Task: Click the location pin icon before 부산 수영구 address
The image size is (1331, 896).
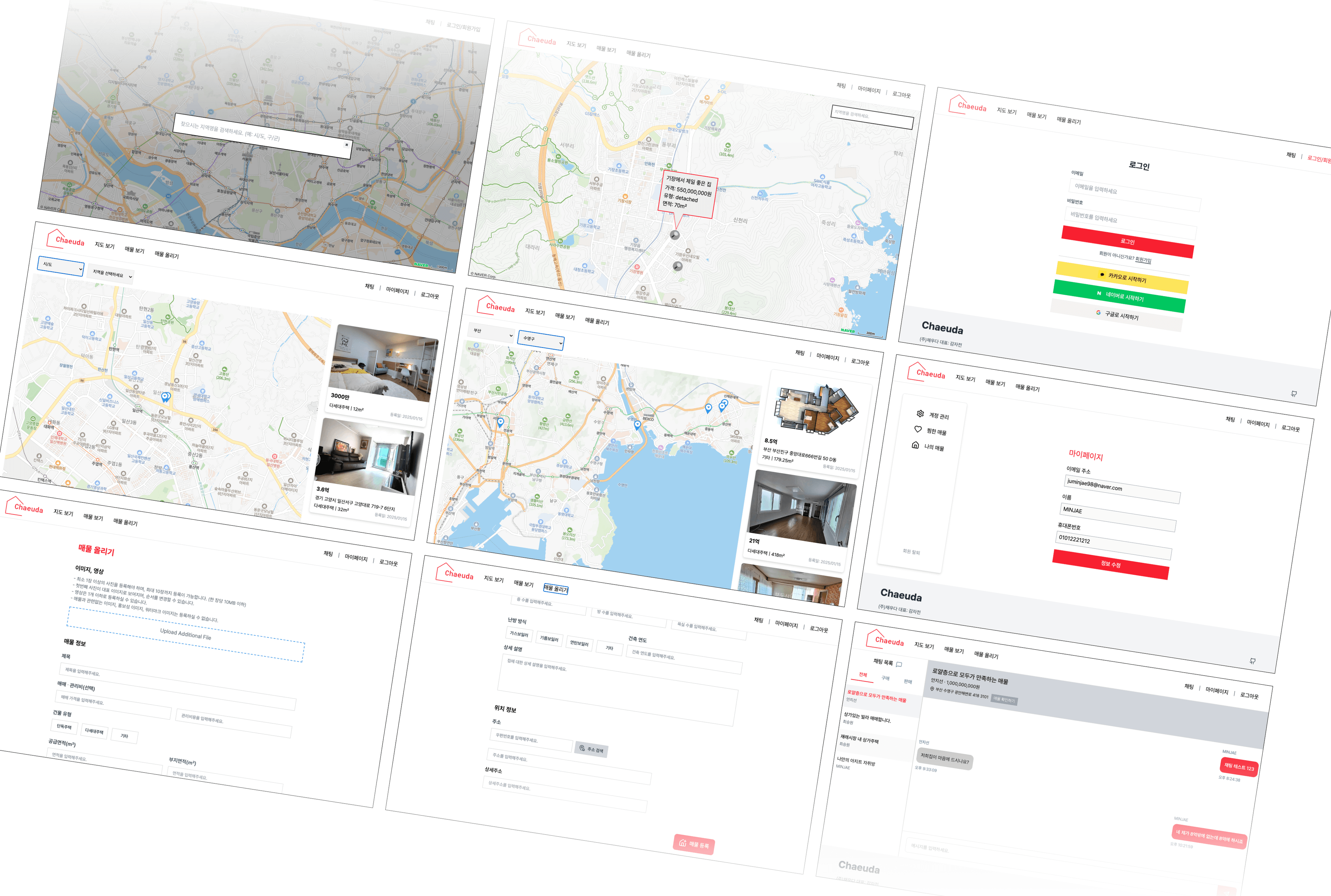Action: tap(932, 688)
